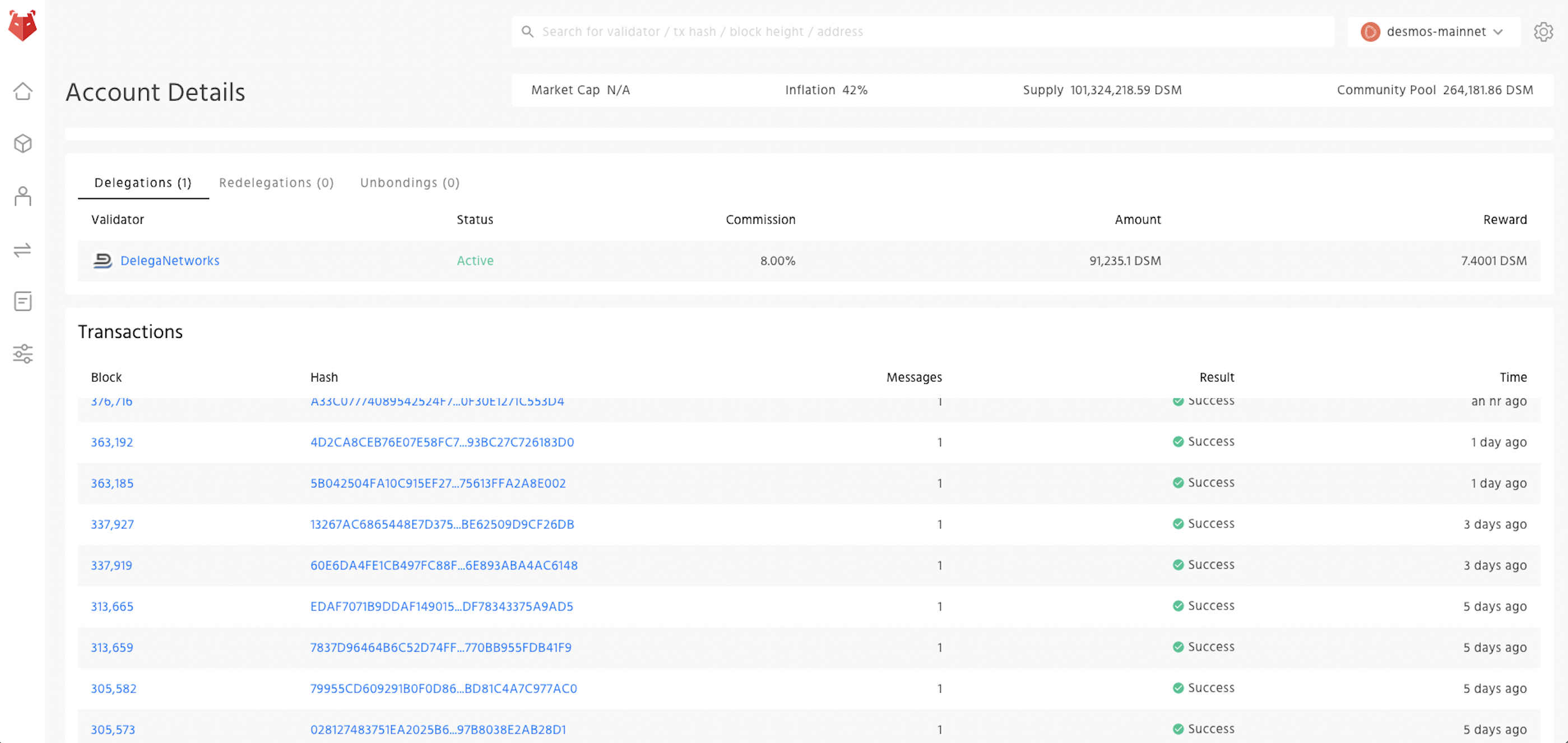Select the Delegations (1) tab
The width and height of the screenshot is (1568, 743).
point(143,183)
